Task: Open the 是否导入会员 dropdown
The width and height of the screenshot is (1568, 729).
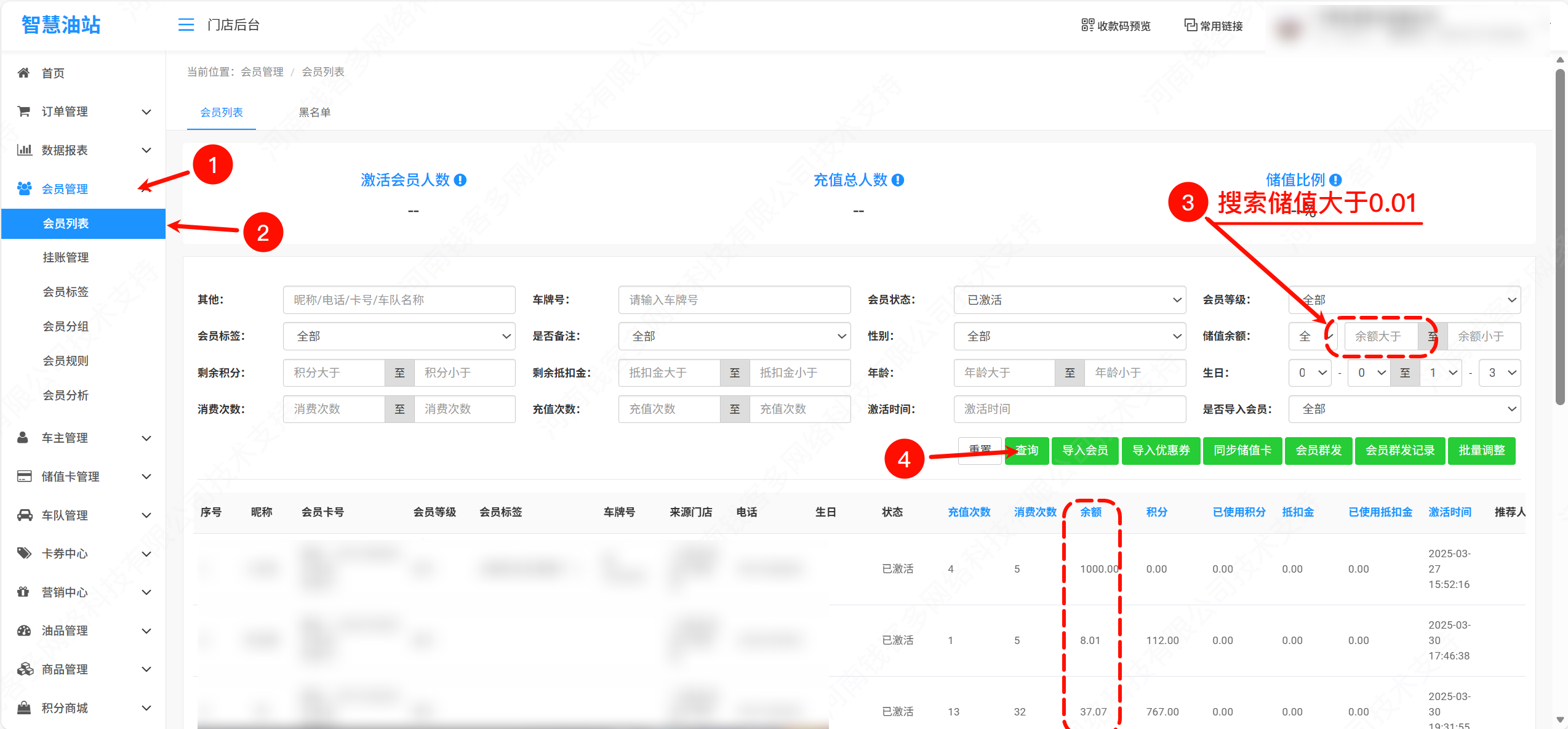Action: pyautogui.click(x=1404, y=409)
